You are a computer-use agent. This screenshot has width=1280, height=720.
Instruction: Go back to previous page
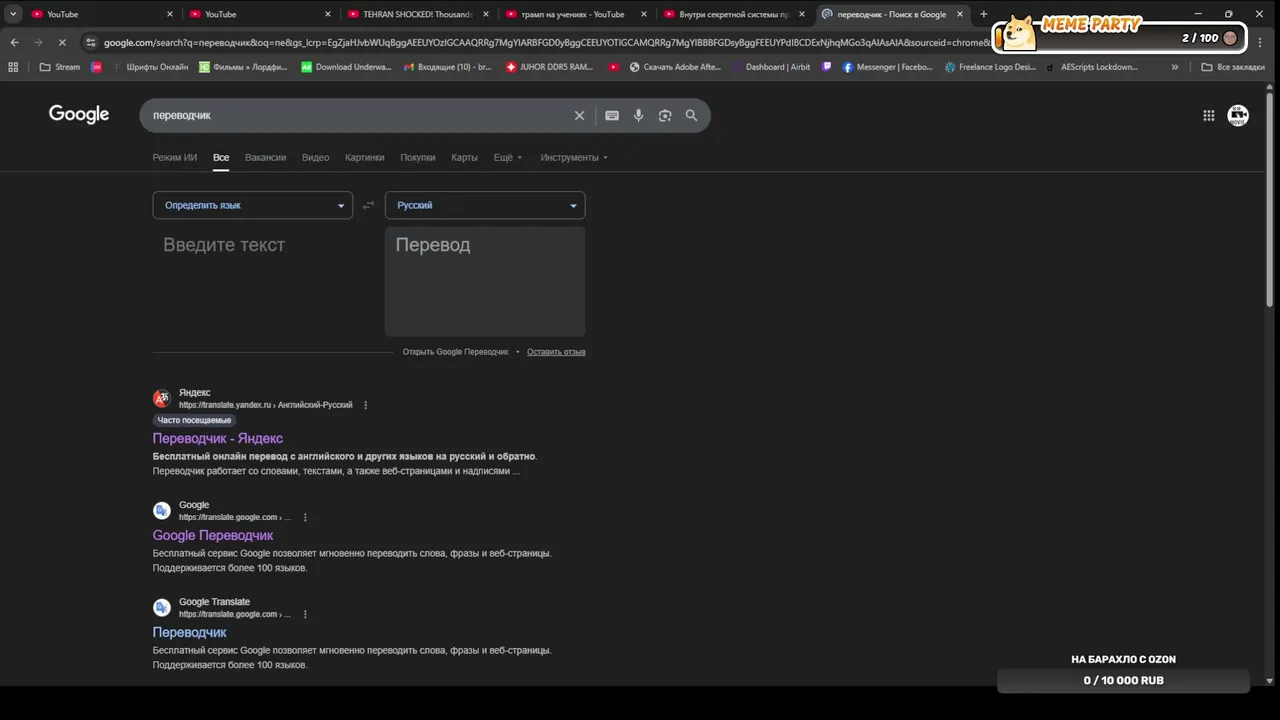14,42
